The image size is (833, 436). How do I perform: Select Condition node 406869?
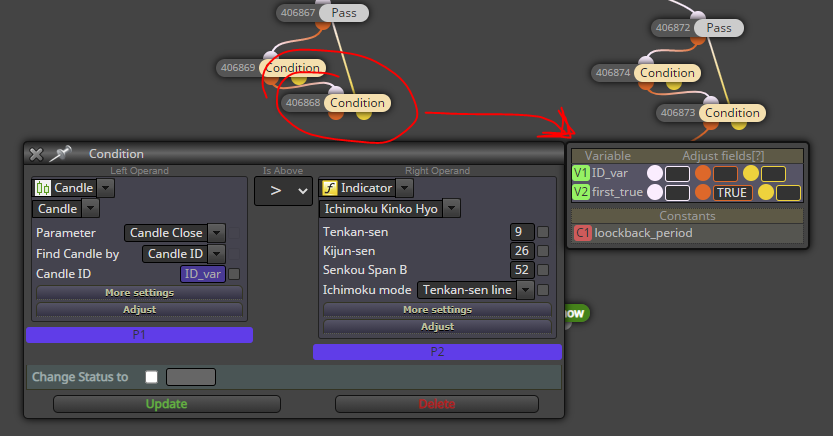pos(293,68)
